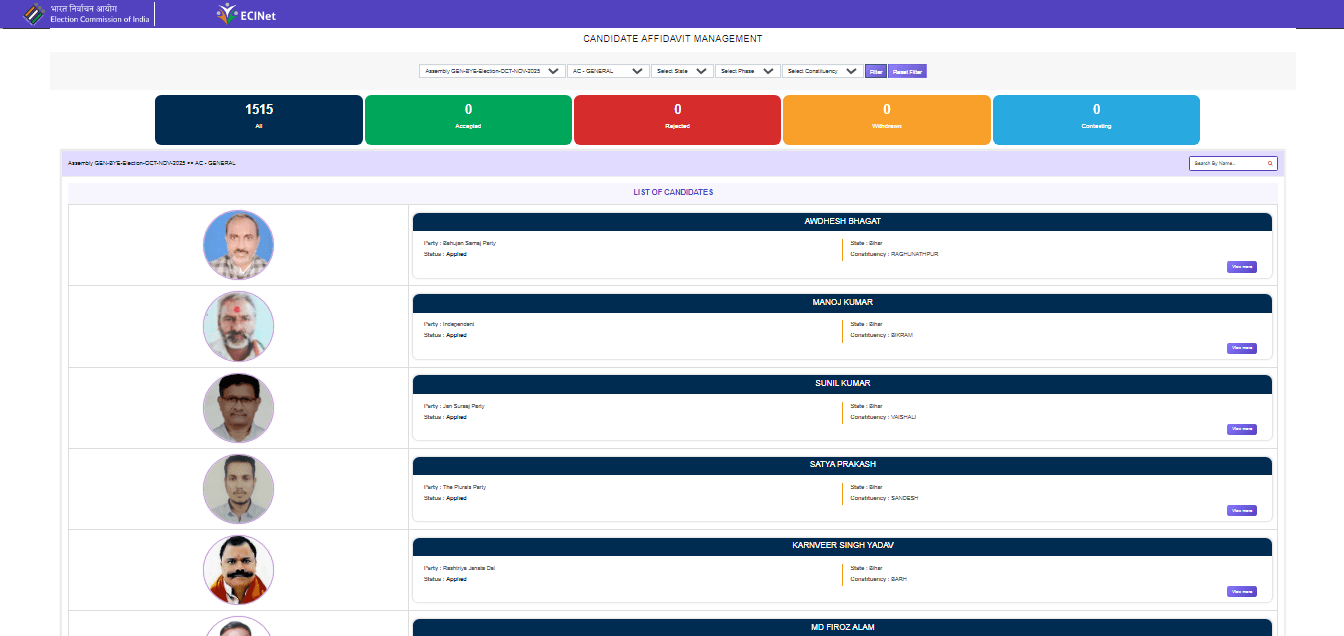Select the red Rejected status card
1344x636 pixels.
tap(677, 120)
